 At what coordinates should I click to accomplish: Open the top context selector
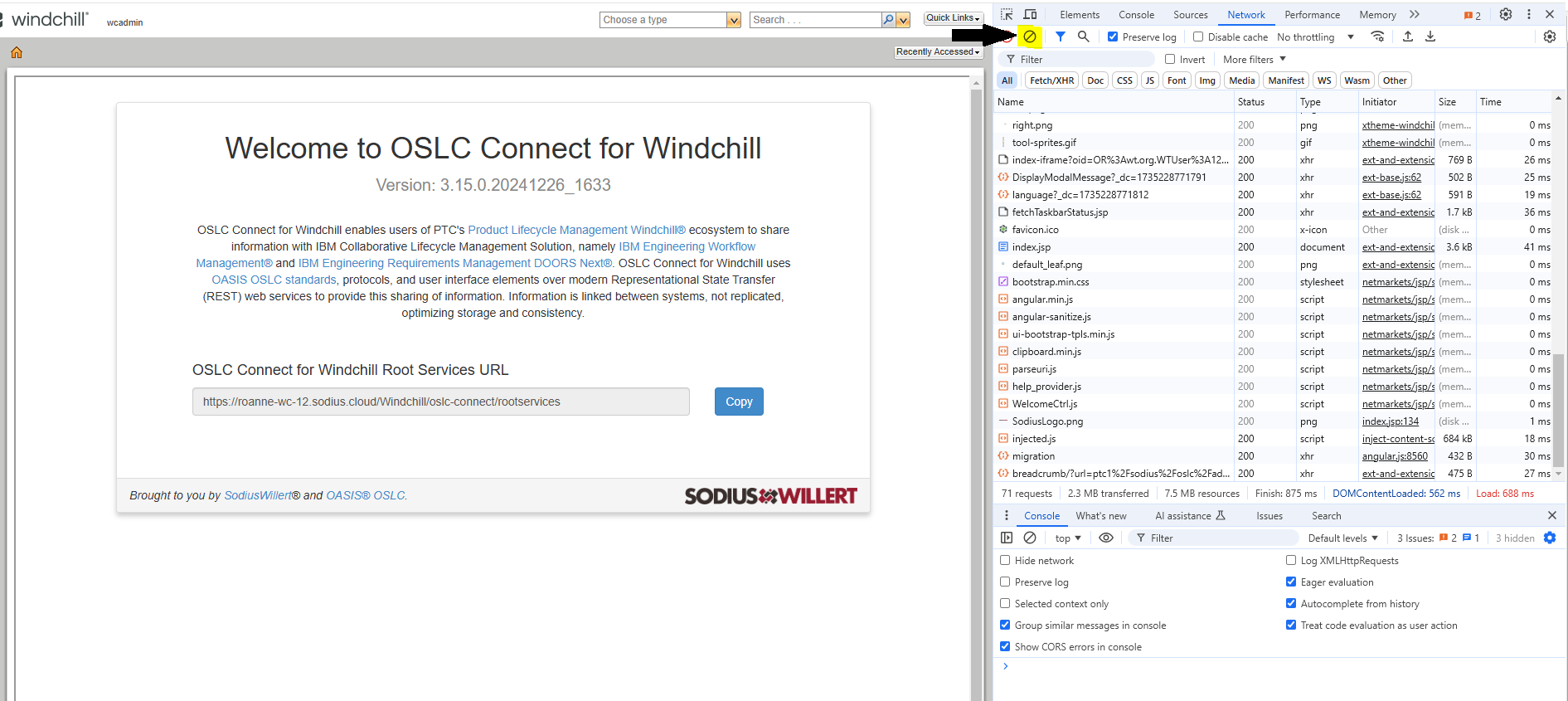tap(1068, 538)
